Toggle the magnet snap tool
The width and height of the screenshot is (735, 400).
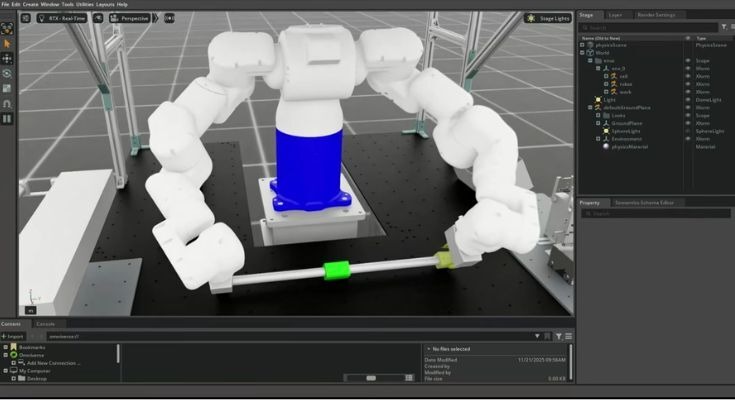7,103
